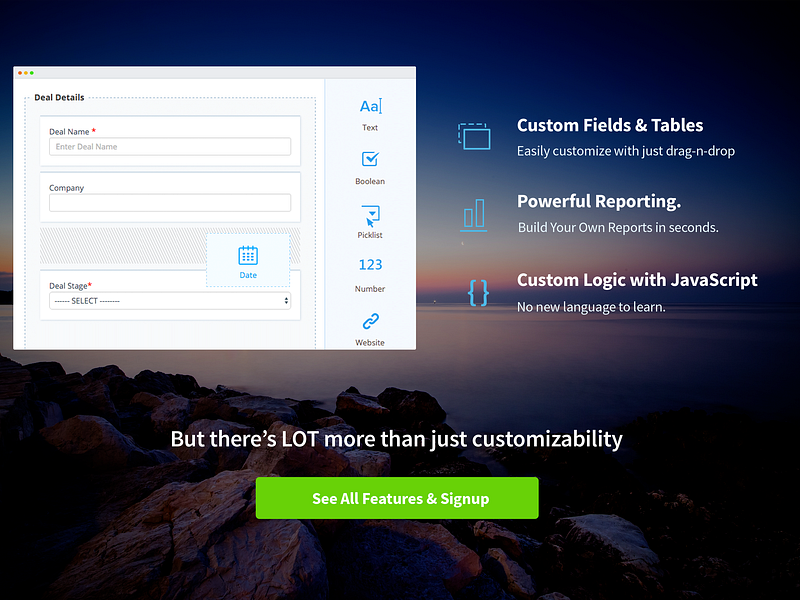Click 'Easily customize with just drag-n-drop' text

pos(626,151)
